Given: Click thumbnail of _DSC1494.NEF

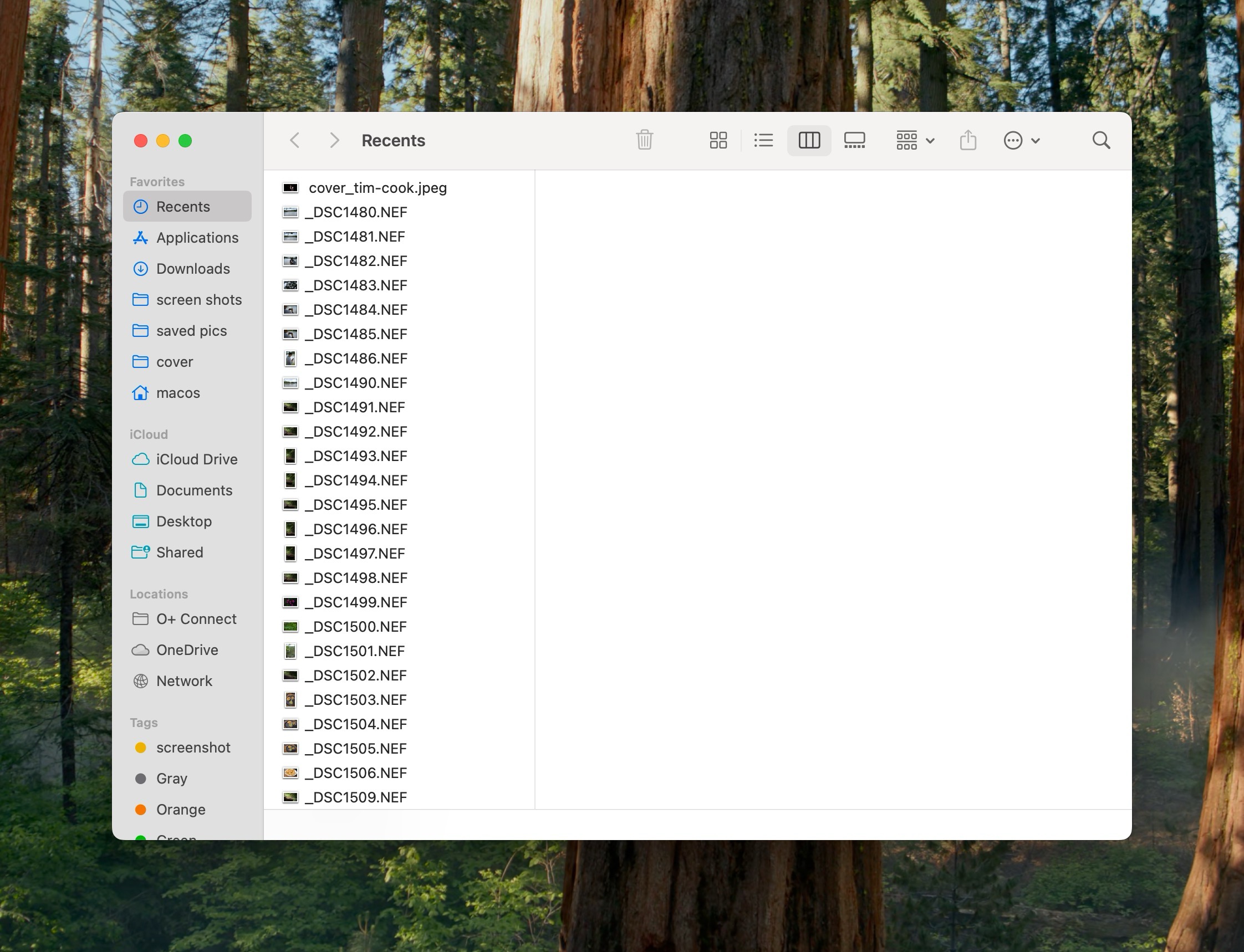Looking at the screenshot, I should pyautogui.click(x=290, y=480).
